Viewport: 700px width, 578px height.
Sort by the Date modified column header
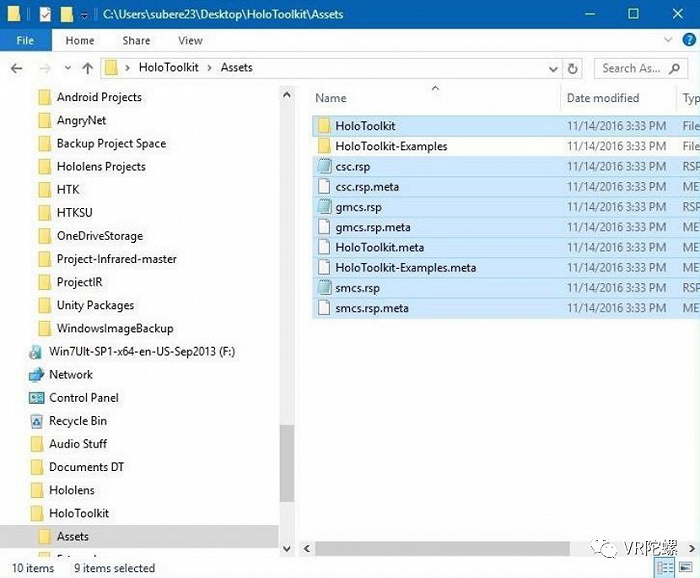coord(602,98)
